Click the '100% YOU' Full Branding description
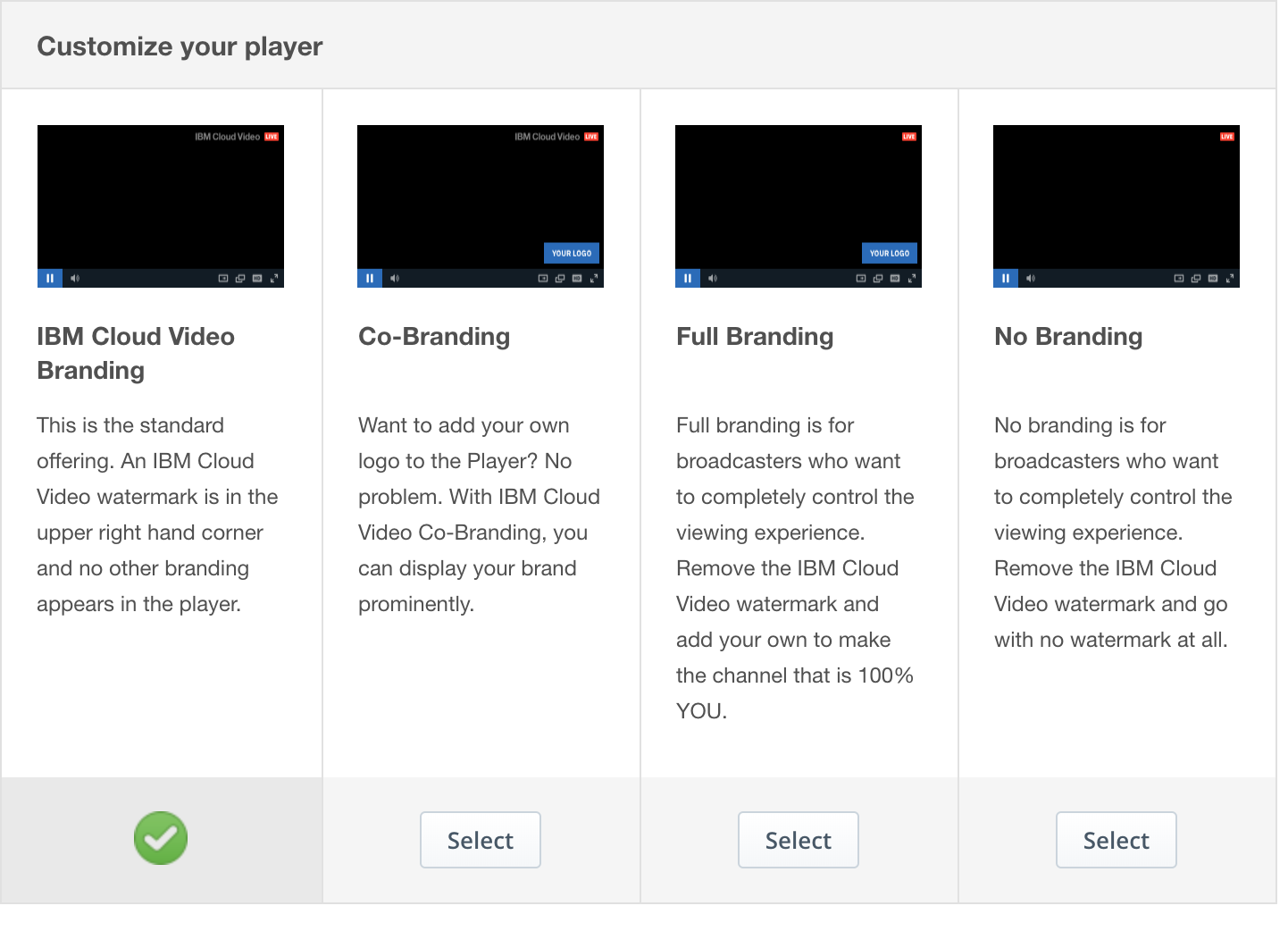This screenshot has width=1288, height=931. 795,568
